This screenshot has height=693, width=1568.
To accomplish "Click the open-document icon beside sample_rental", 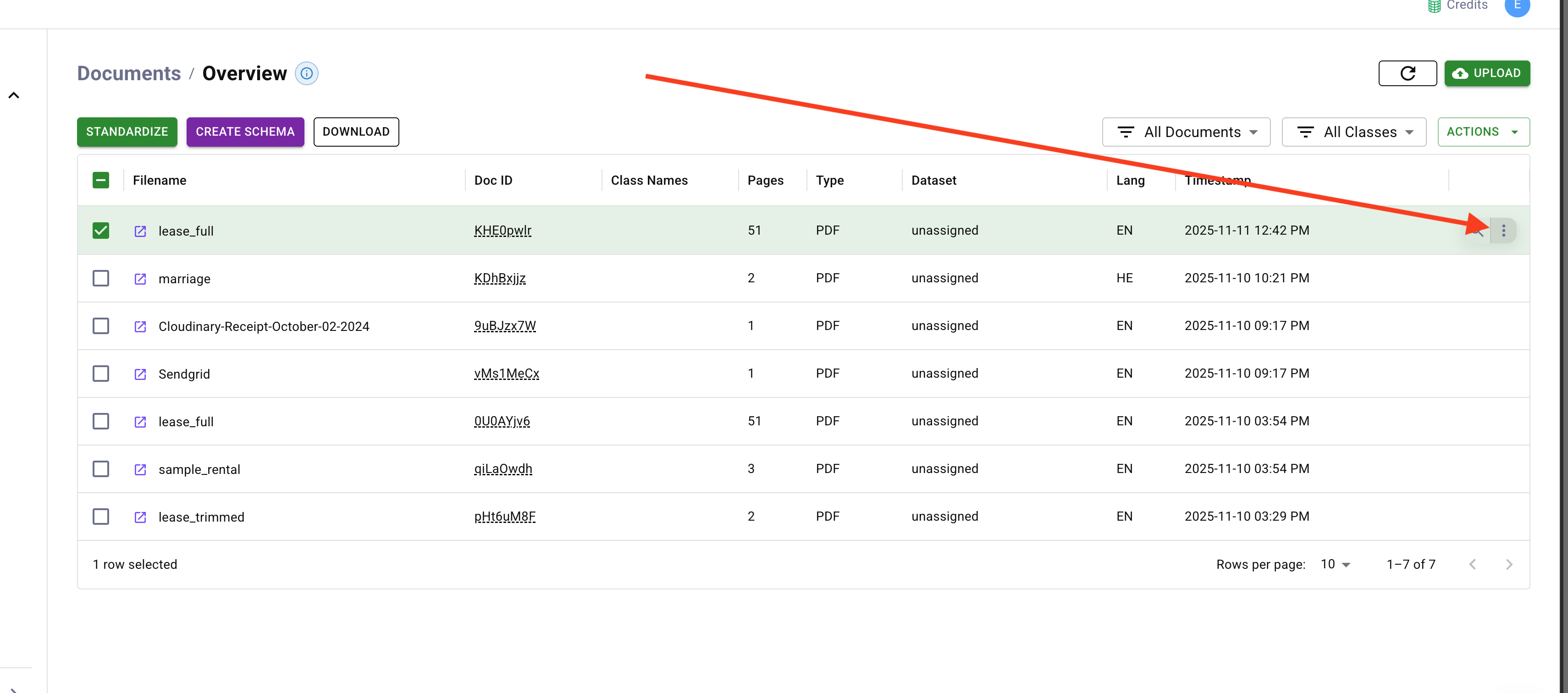I will coord(140,469).
